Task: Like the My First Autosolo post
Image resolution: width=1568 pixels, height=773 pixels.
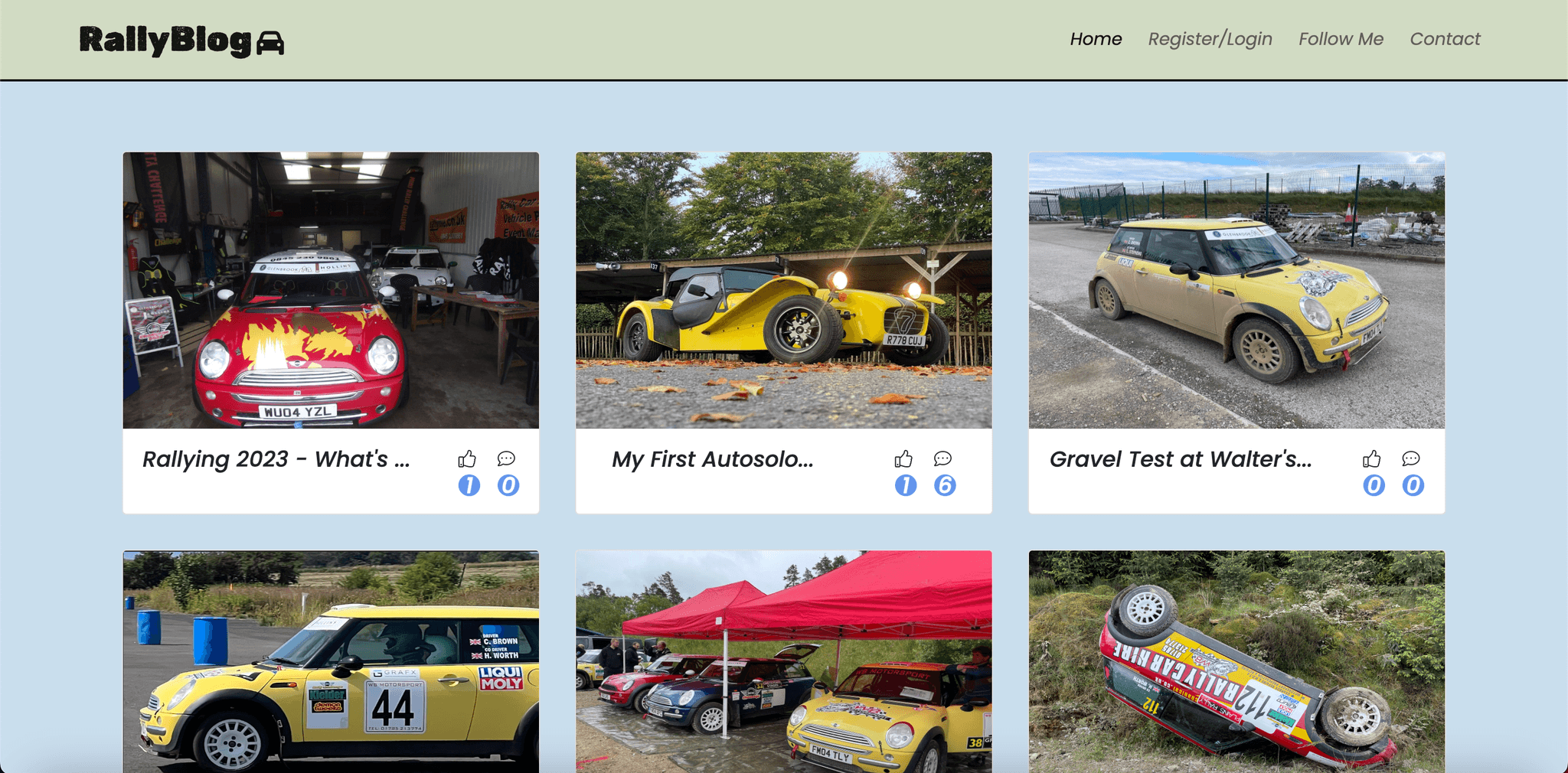Action: coord(903,459)
